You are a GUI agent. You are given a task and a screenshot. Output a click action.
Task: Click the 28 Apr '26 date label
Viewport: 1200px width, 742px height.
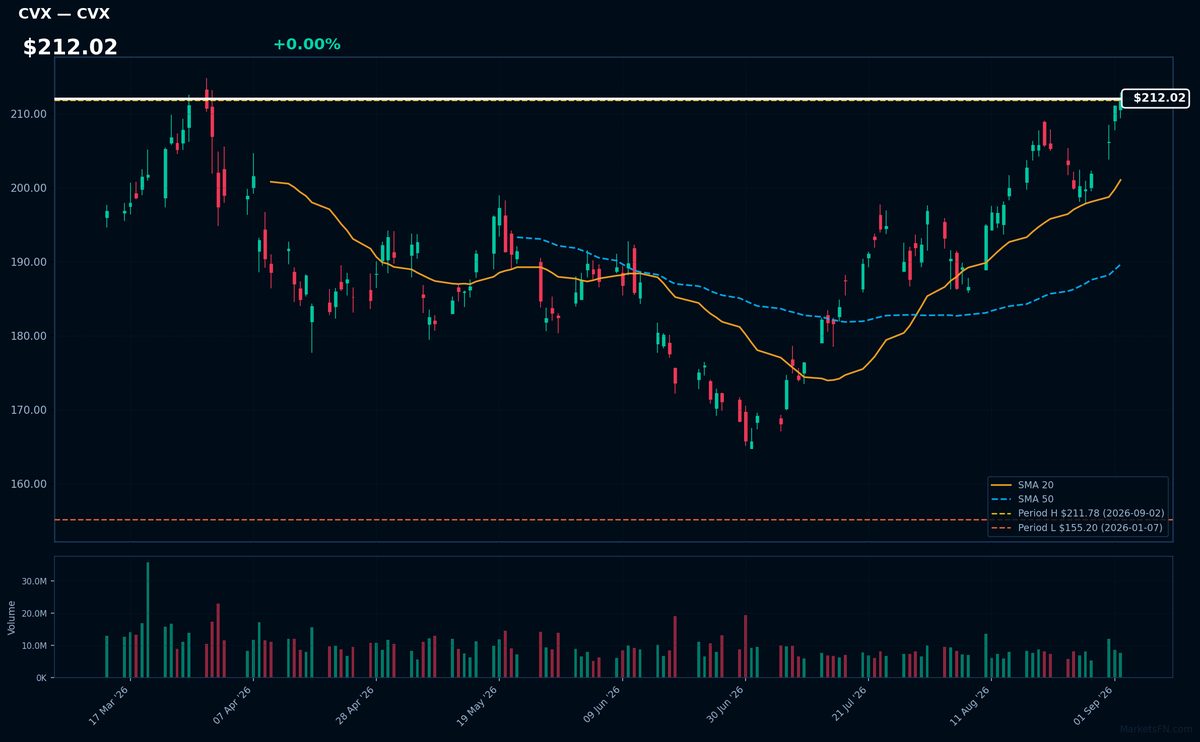click(x=356, y=705)
